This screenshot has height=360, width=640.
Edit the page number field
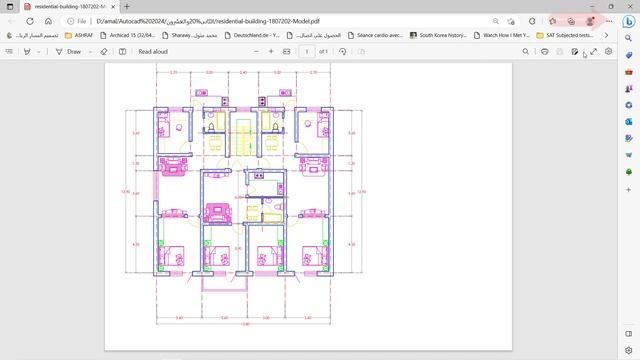click(307, 51)
